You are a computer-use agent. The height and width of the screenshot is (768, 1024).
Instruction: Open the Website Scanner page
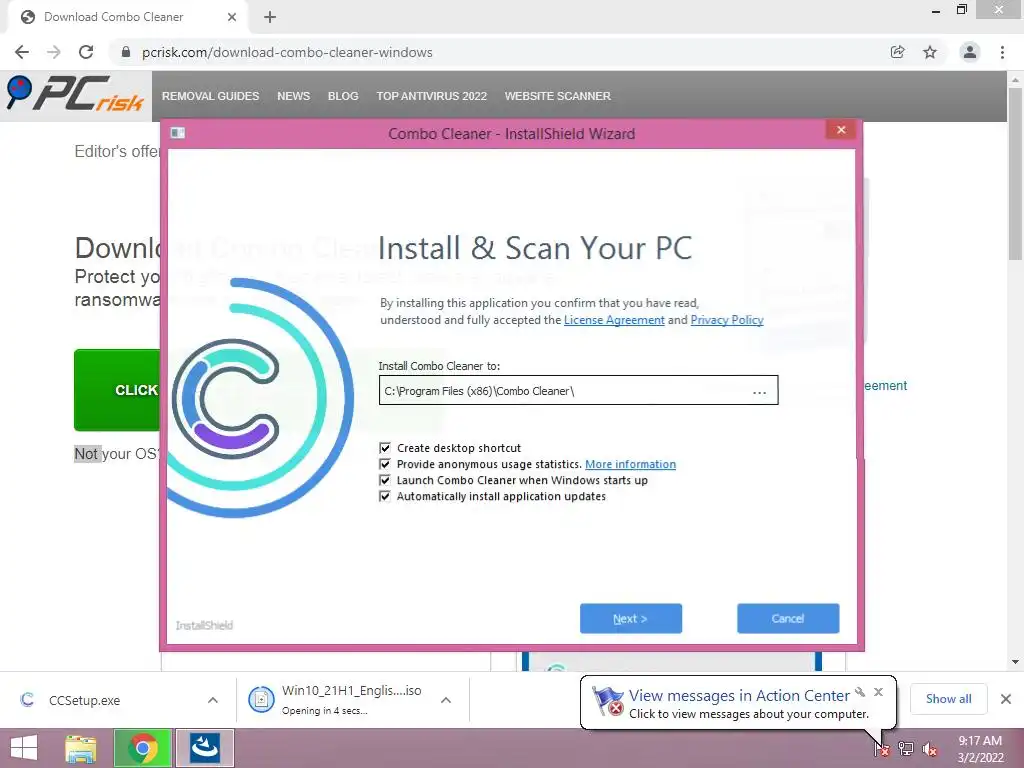point(558,96)
